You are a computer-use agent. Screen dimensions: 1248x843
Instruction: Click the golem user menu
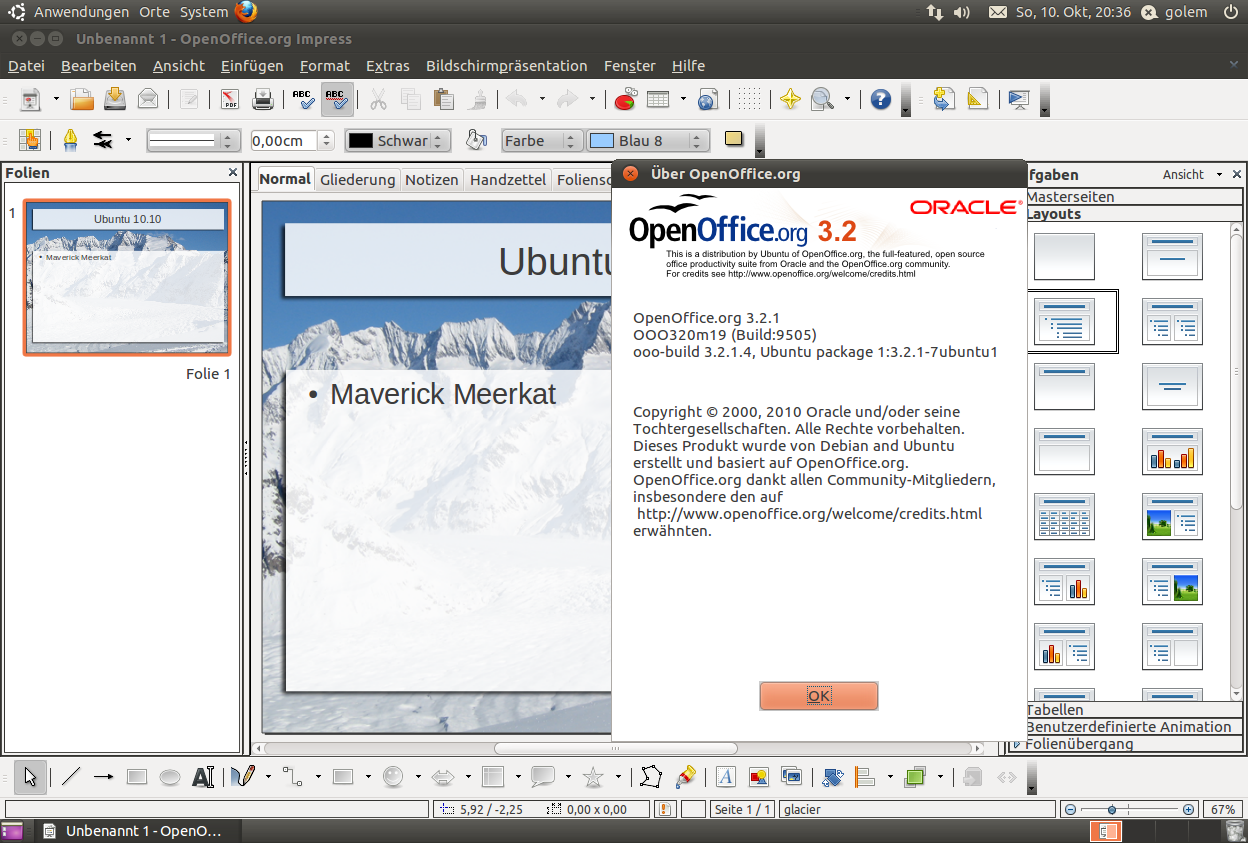click(1175, 12)
